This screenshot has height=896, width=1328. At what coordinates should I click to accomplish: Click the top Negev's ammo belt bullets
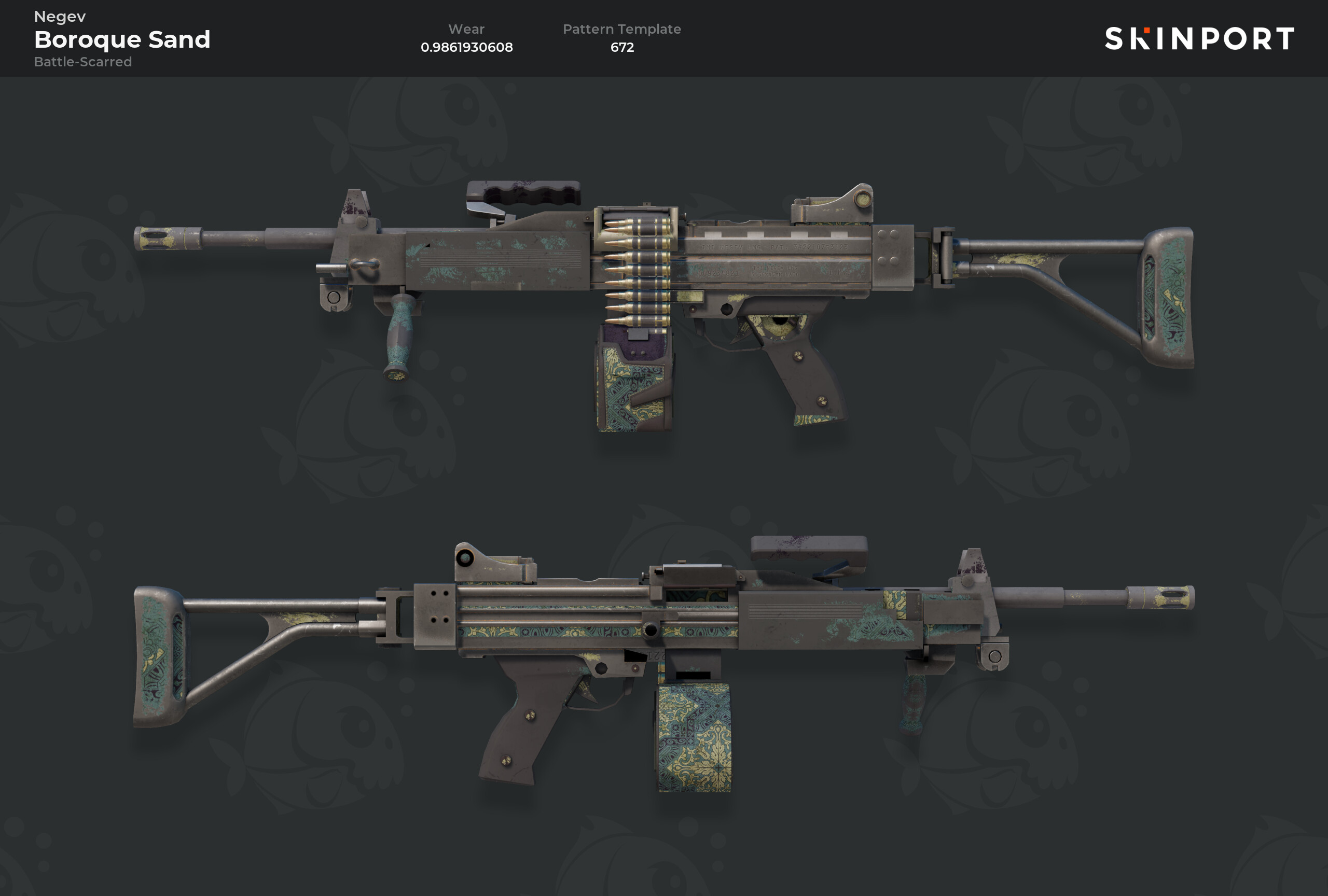coord(637,272)
